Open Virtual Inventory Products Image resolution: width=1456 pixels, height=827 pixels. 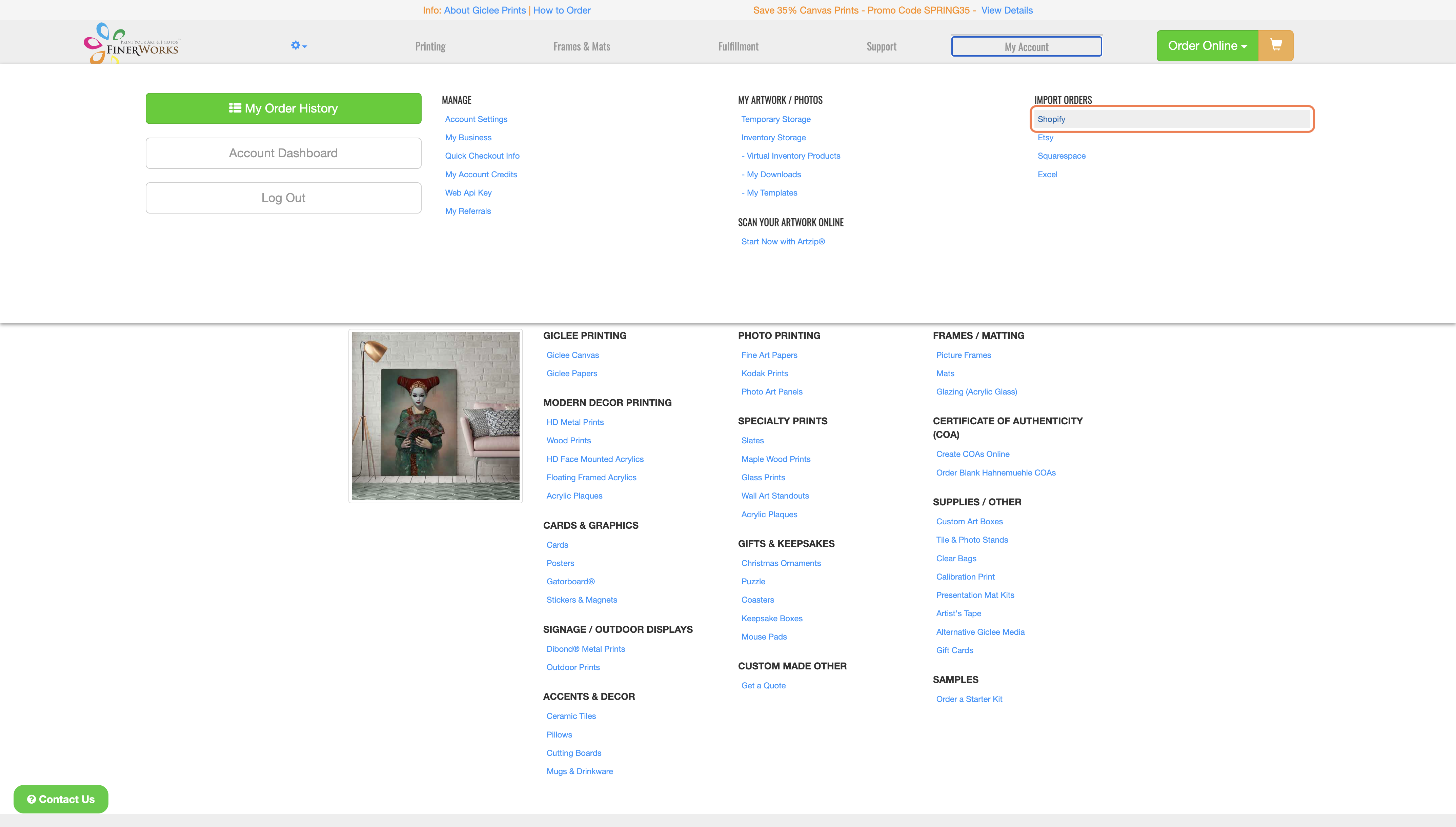(790, 156)
